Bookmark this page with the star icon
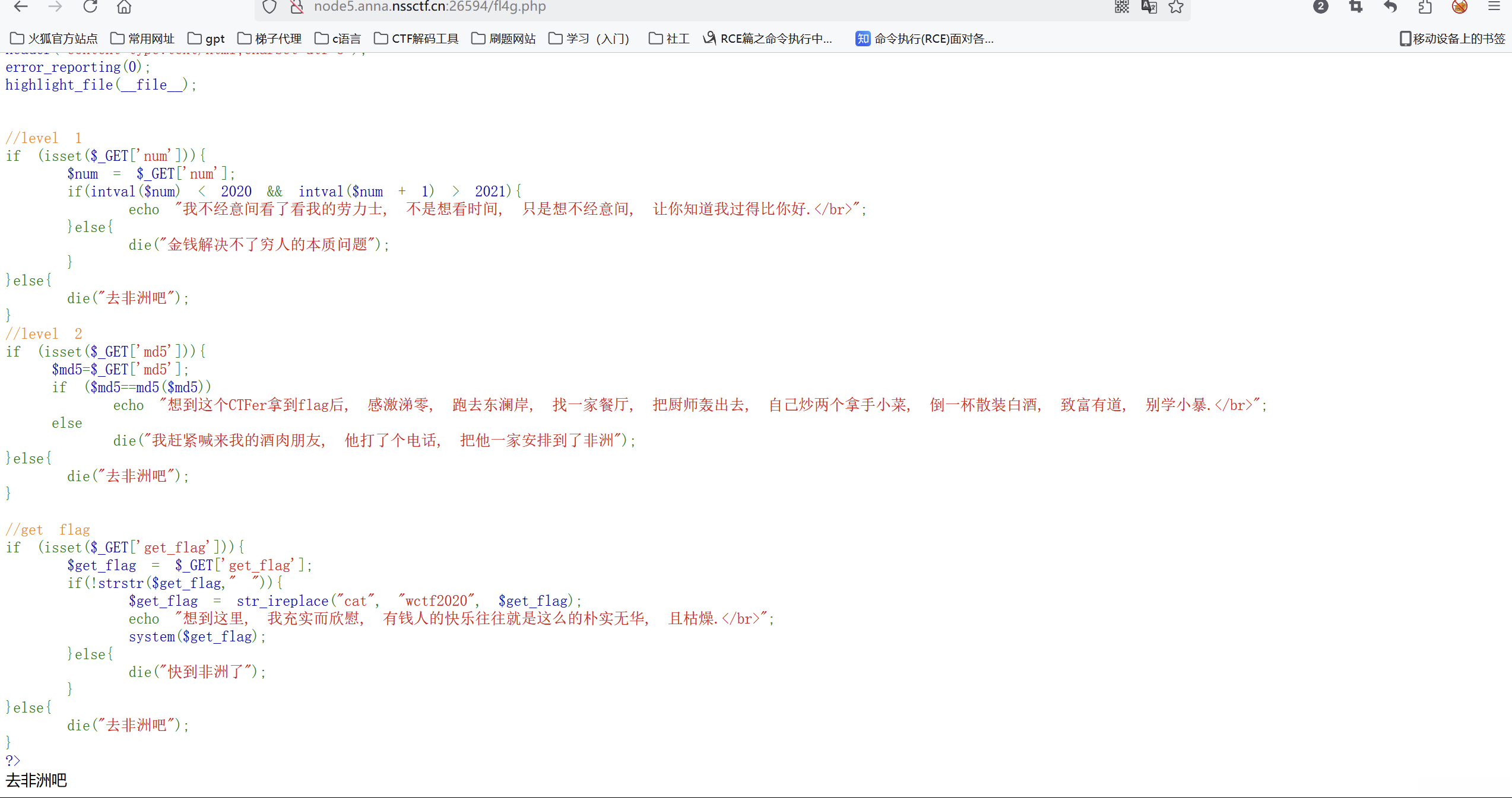The width and height of the screenshot is (1512, 798). tap(1176, 7)
